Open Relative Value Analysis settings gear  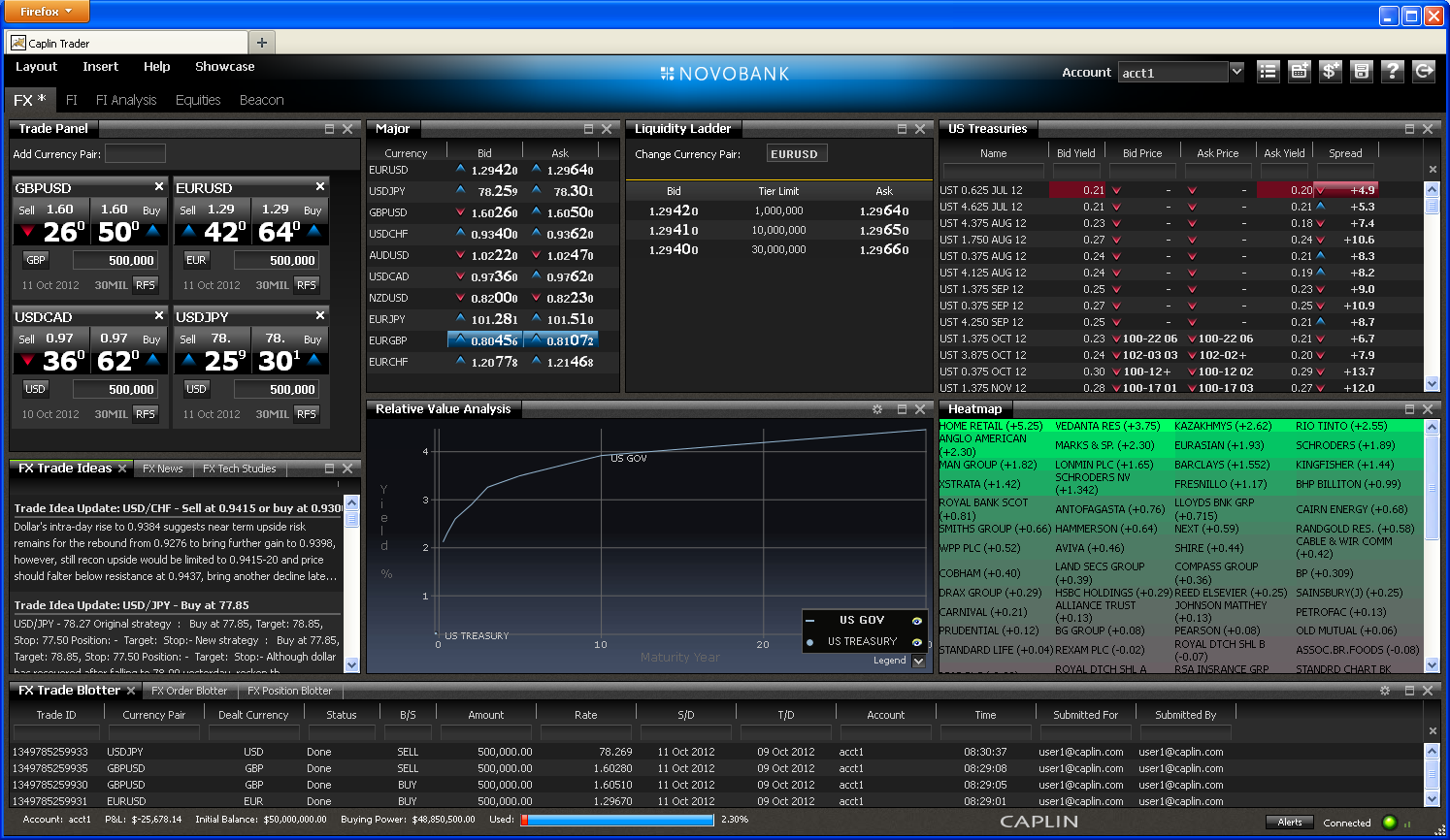[877, 409]
